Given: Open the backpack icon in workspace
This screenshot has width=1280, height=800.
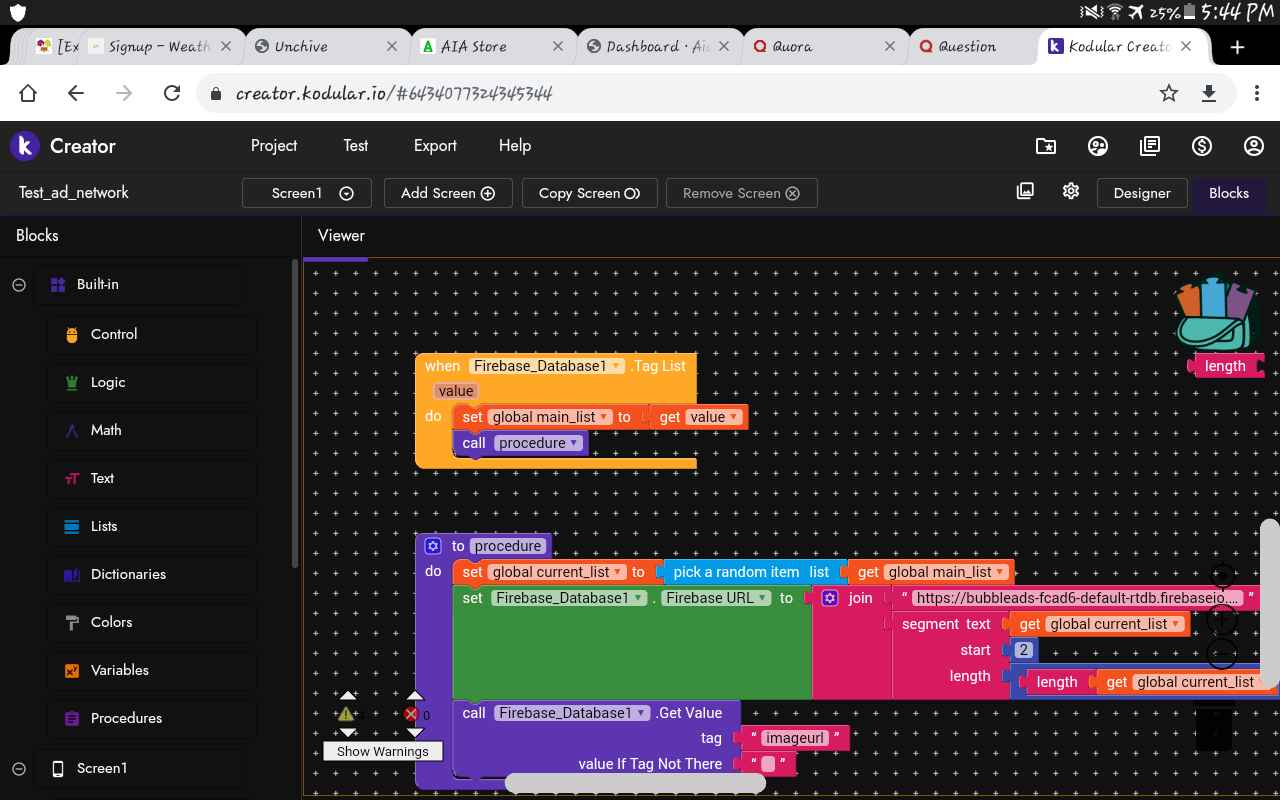Looking at the screenshot, I should click(x=1214, y=314).
